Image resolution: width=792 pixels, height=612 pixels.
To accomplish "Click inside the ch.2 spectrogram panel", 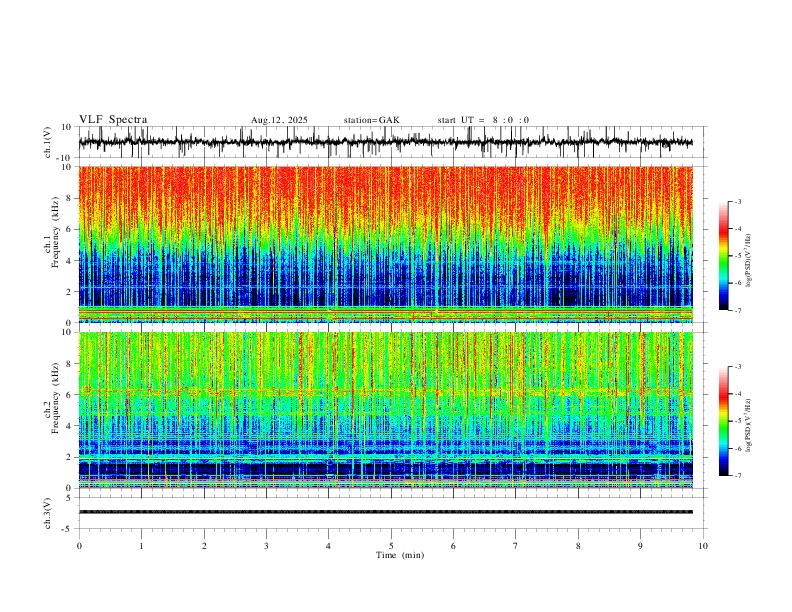I will pos(385,410).
